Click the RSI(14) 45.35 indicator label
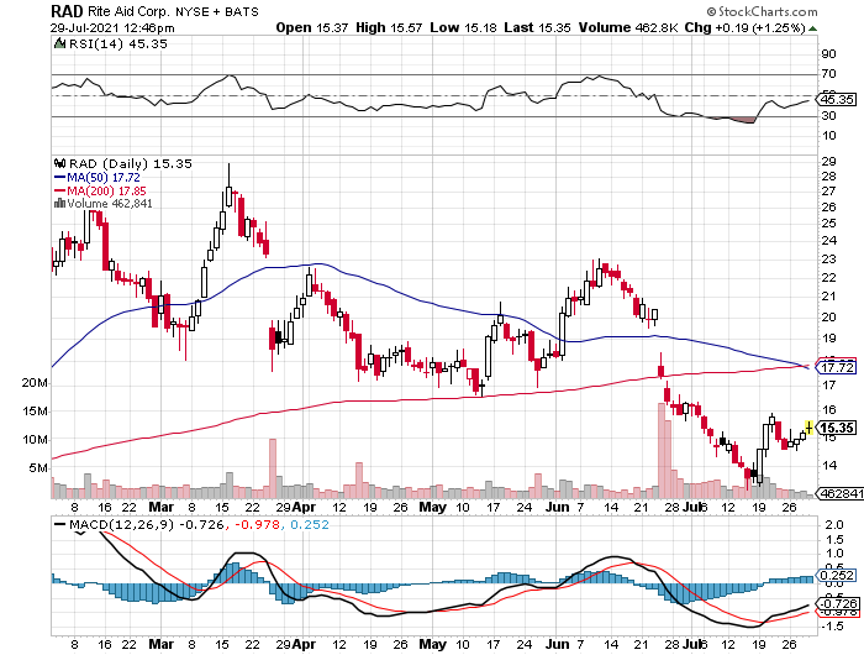Image resolution: width=864 pixels, height=656 pixels. [118, 44]
